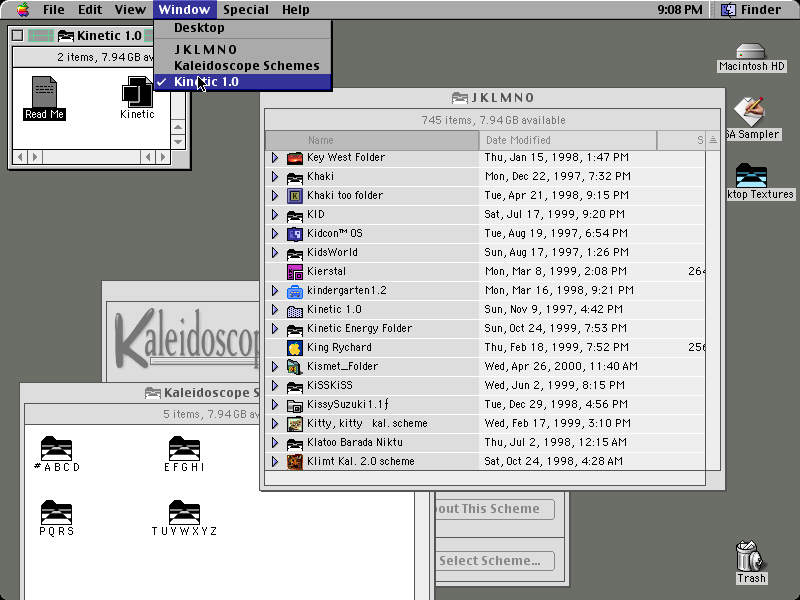Toggle the sort order button in JKLMNO window
Viewport: 800px width, 600px height.
(713, 140)
